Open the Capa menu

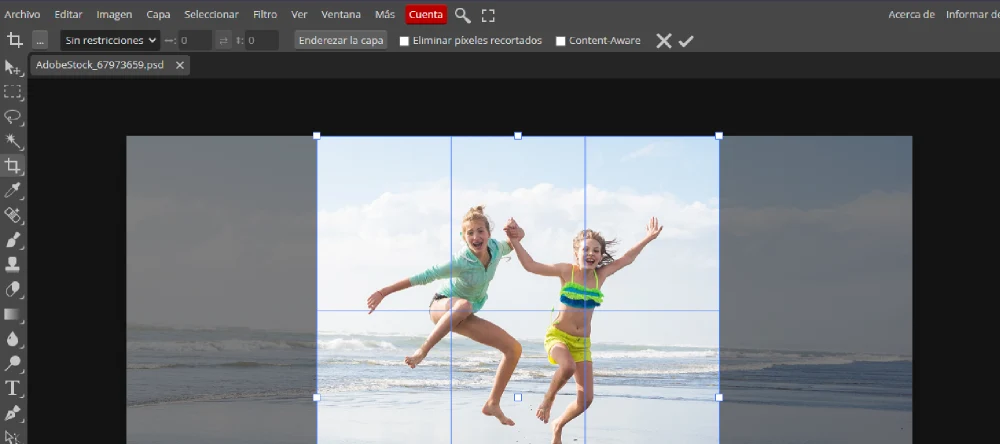pos(158,14)
